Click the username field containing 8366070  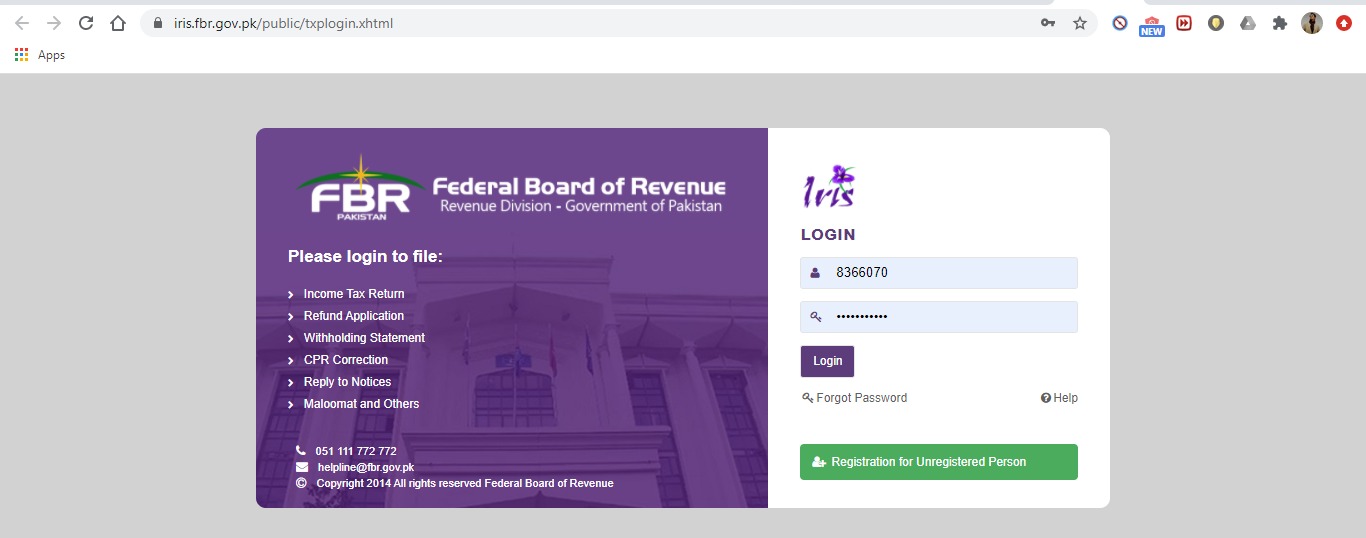pos(939,273)
